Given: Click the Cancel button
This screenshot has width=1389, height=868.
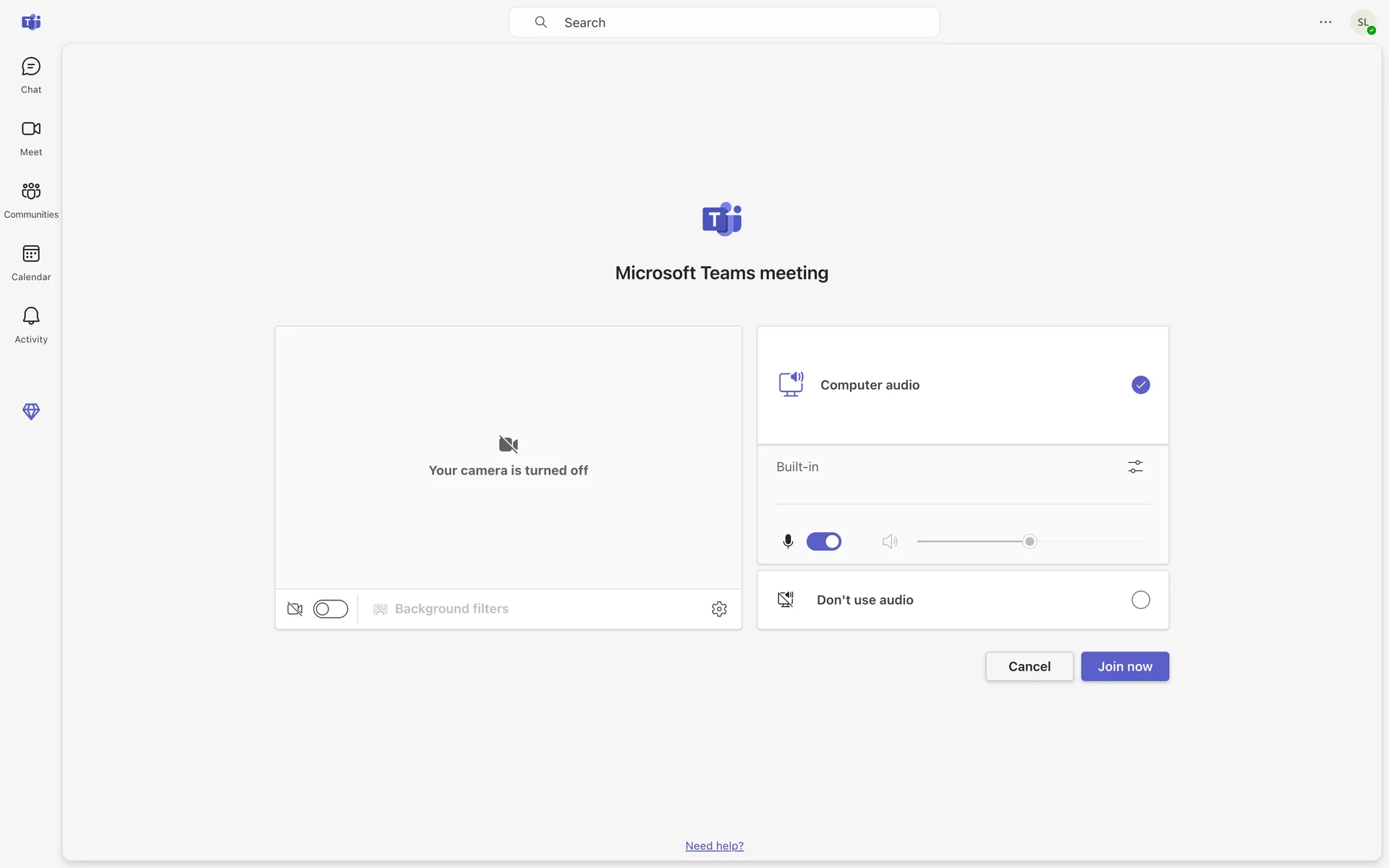Looking at the screenshot, I should coord(1029,667).
